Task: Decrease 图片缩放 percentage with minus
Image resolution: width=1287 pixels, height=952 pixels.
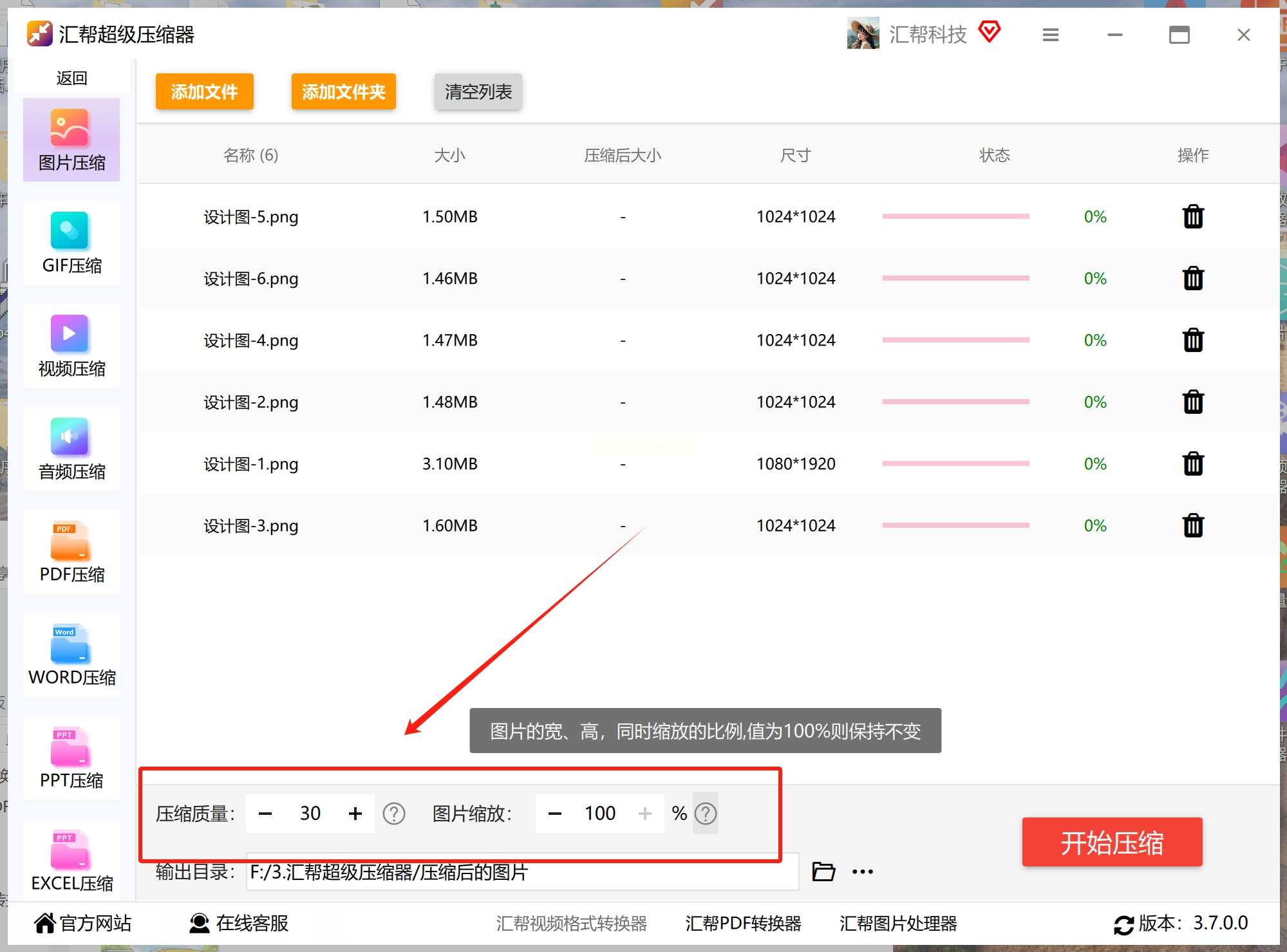Action: [x=554, y=814]
